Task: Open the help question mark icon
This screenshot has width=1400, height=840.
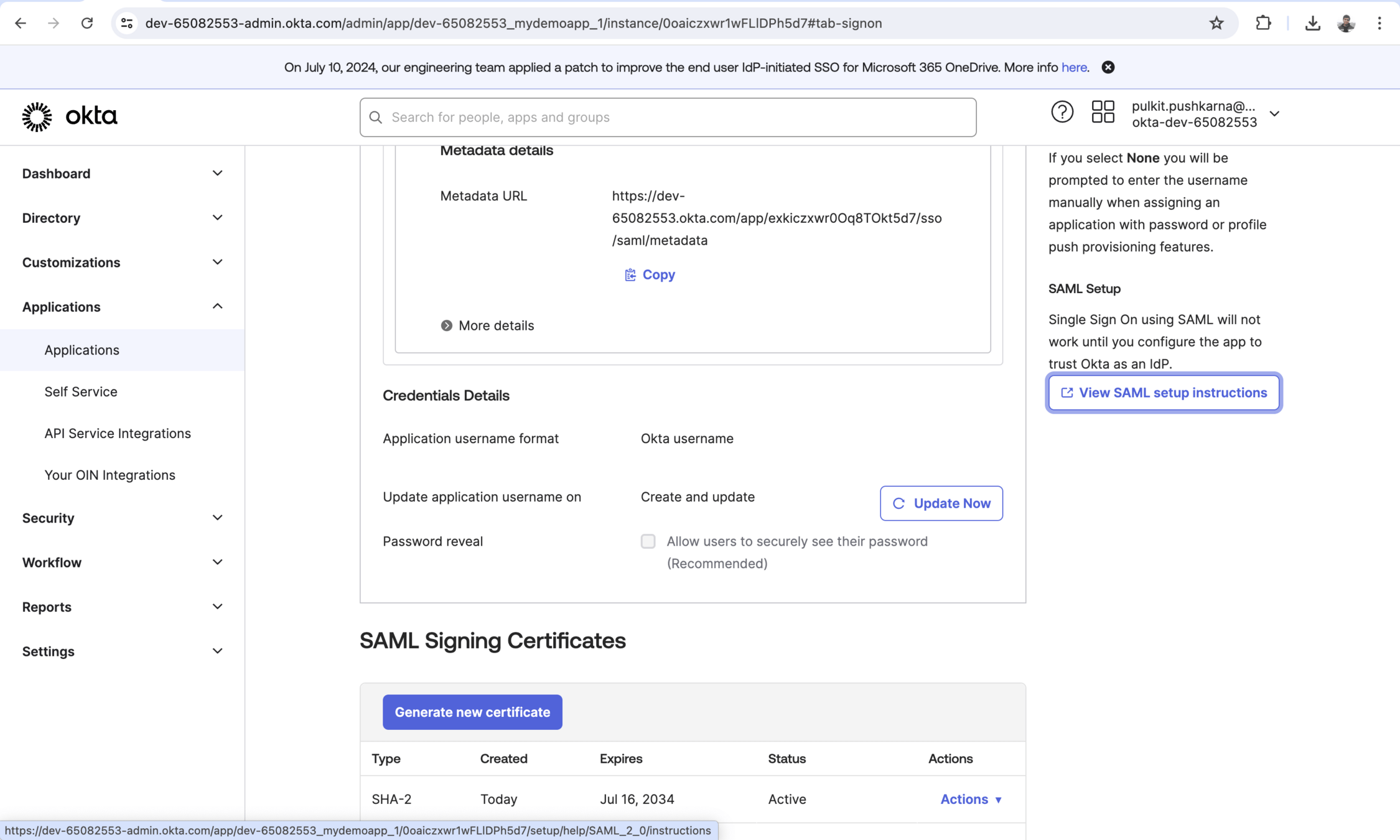Action: coord(1062,113)
